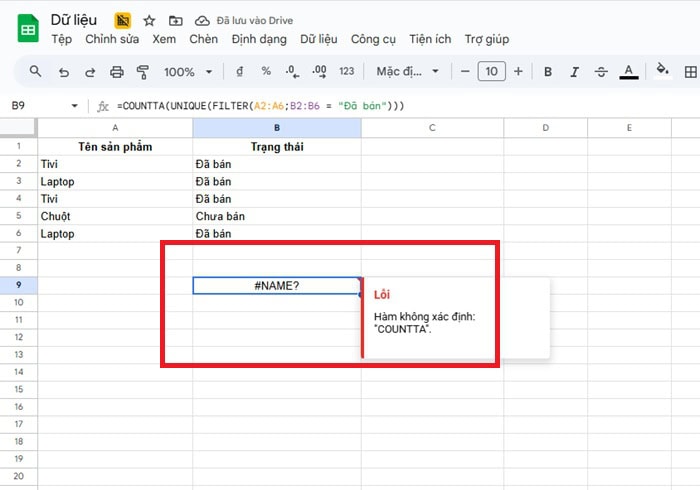Select the Laptop cell in row 3
The image size is (700, 490).
(115, 181)
